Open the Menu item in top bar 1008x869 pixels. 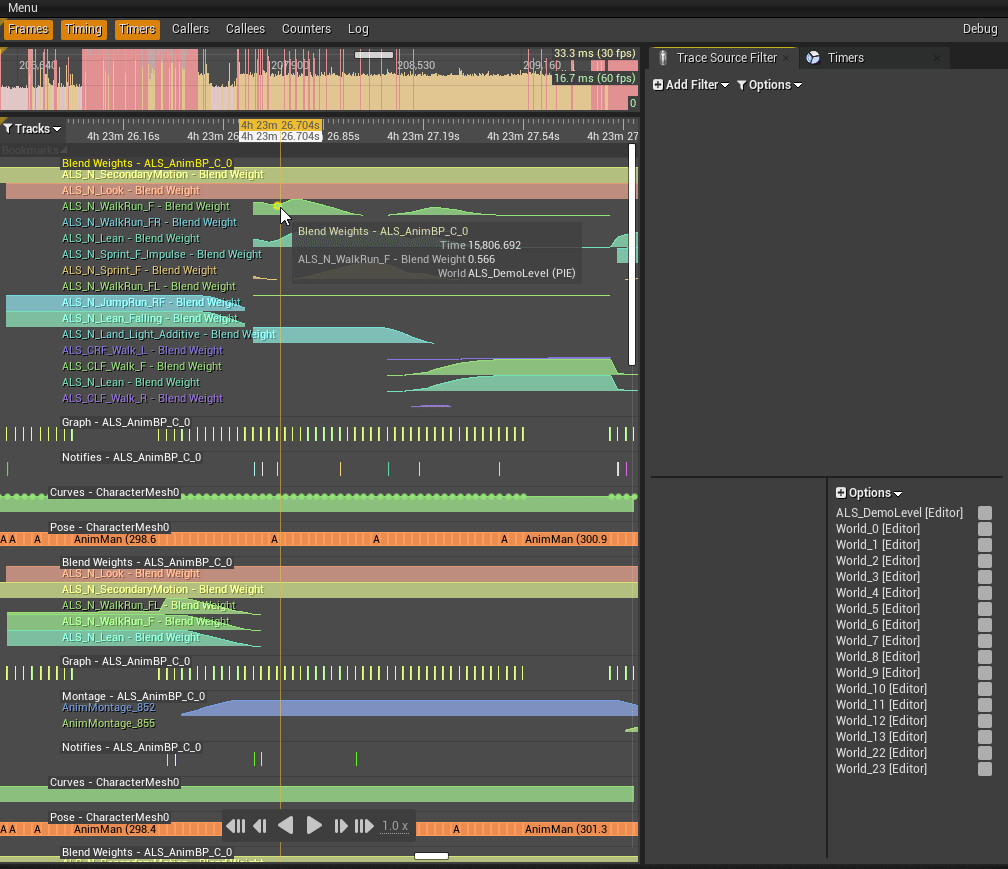tap(23, 8)
